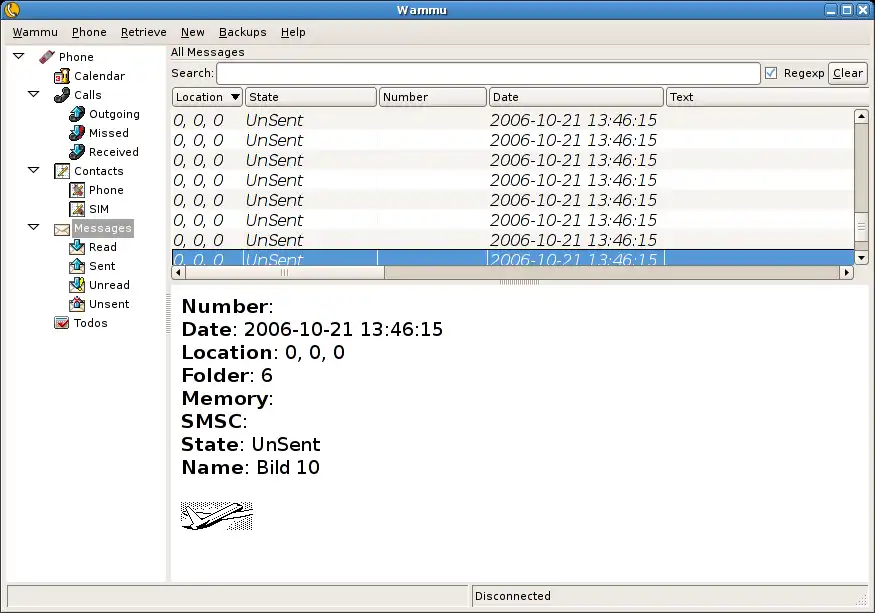Open the Todos icon
This screenshot has height=613, width=875.
click(x=61, y=323)
